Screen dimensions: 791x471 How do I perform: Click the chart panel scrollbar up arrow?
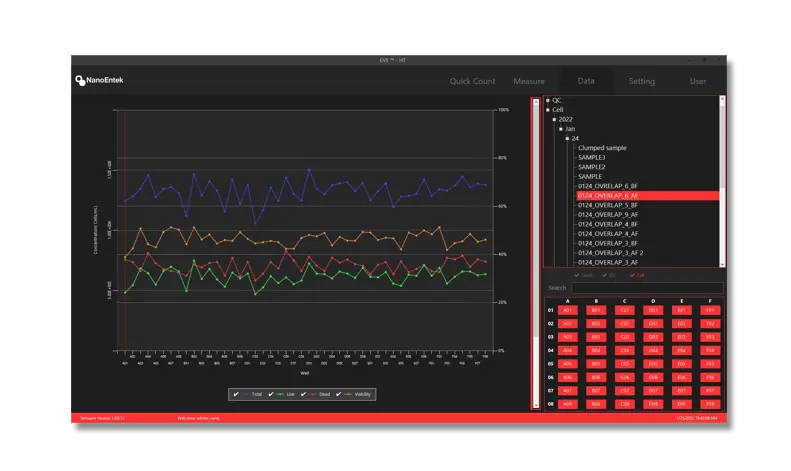(x=536, y=102)
